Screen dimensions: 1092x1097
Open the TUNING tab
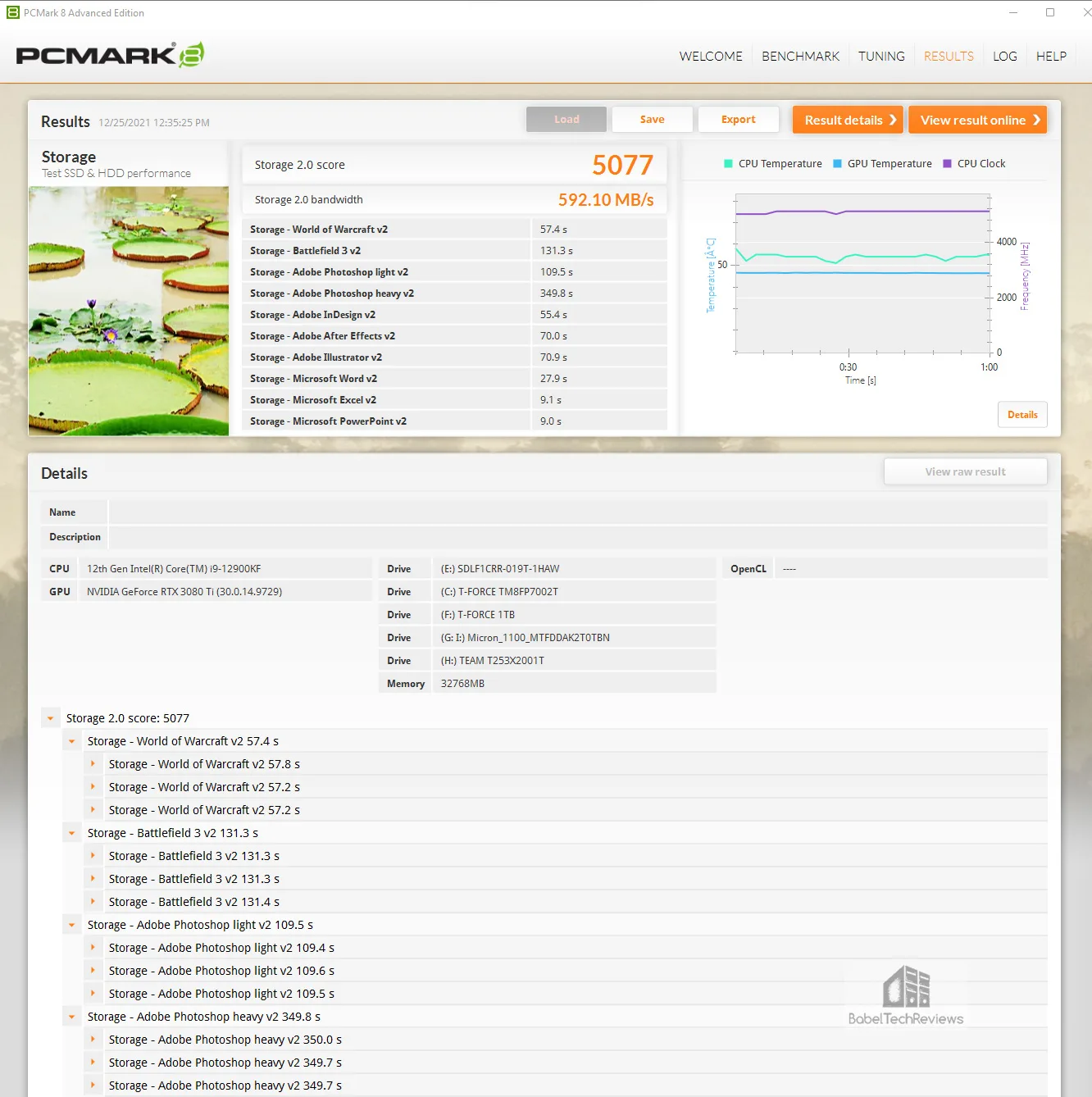[881, 56]
